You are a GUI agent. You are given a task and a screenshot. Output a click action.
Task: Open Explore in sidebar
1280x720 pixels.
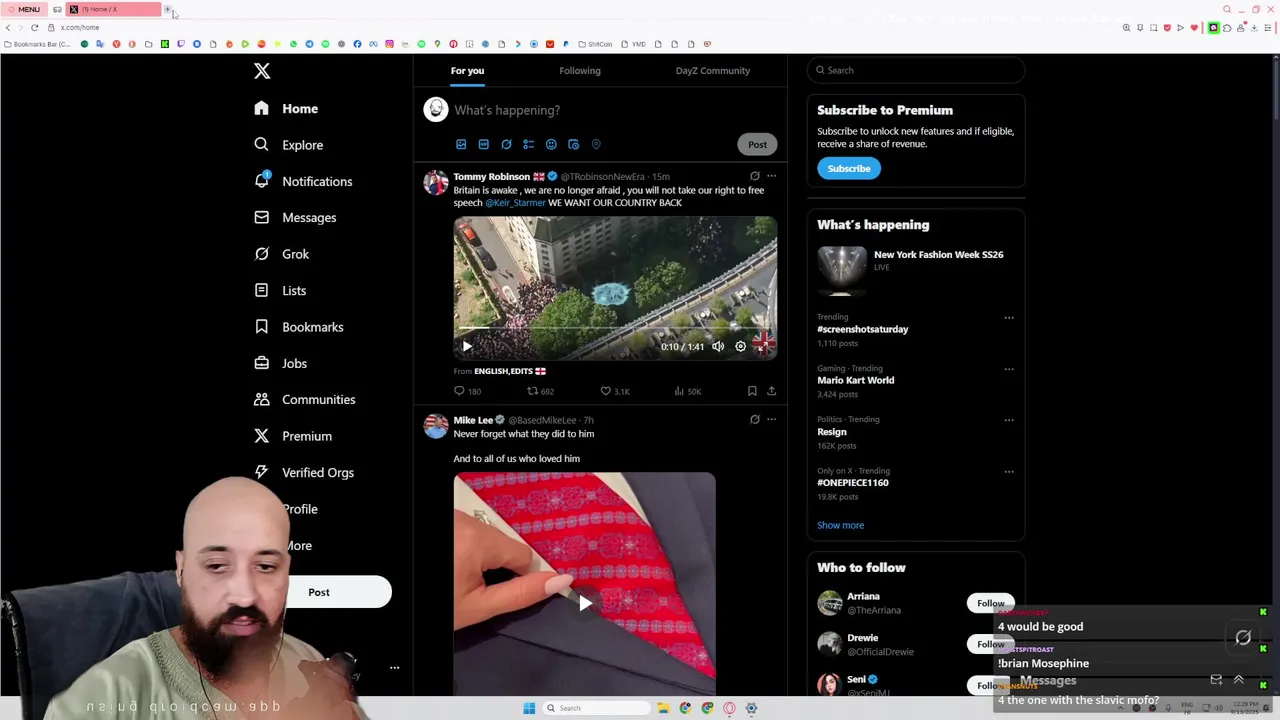coord(288,145)
